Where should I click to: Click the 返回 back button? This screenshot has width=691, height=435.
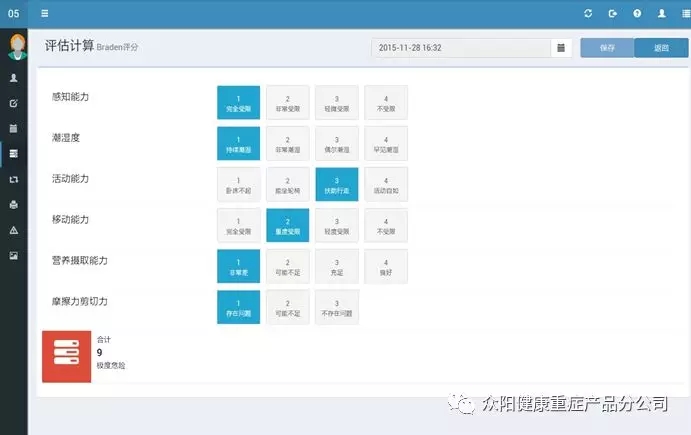tap(660, 47)
